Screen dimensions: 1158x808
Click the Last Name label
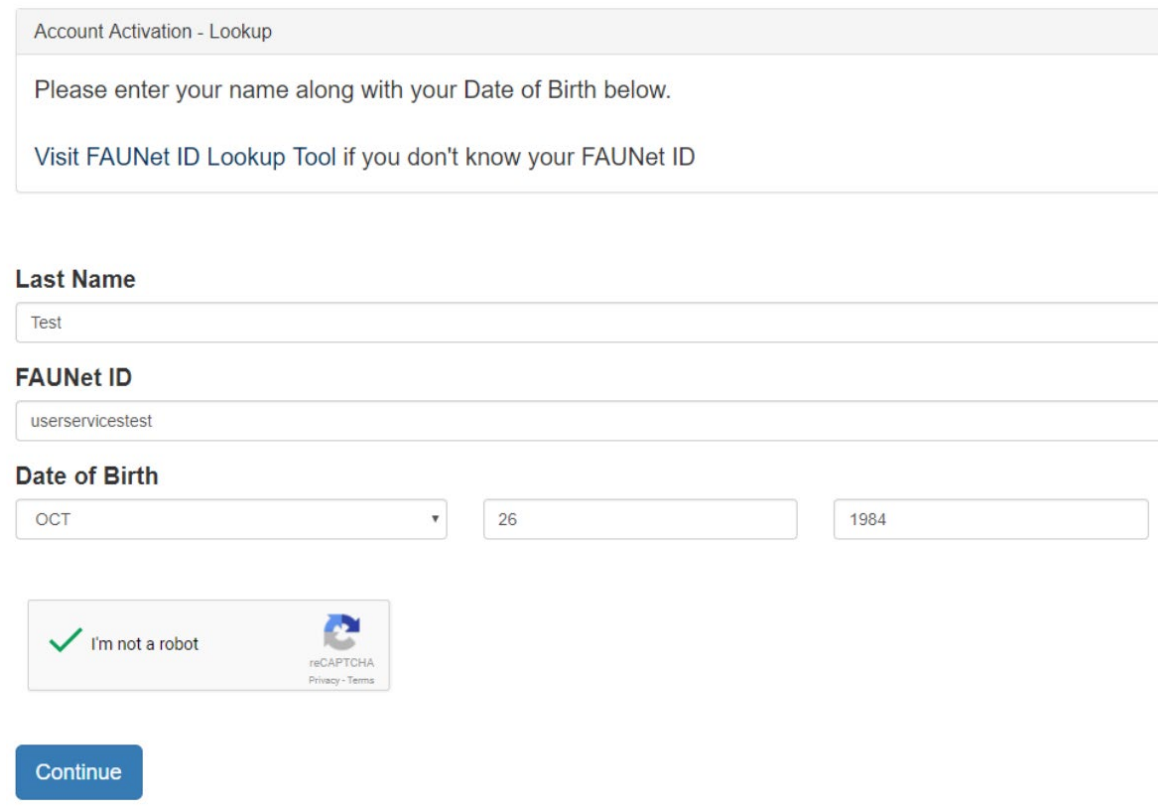pos(75,279)
